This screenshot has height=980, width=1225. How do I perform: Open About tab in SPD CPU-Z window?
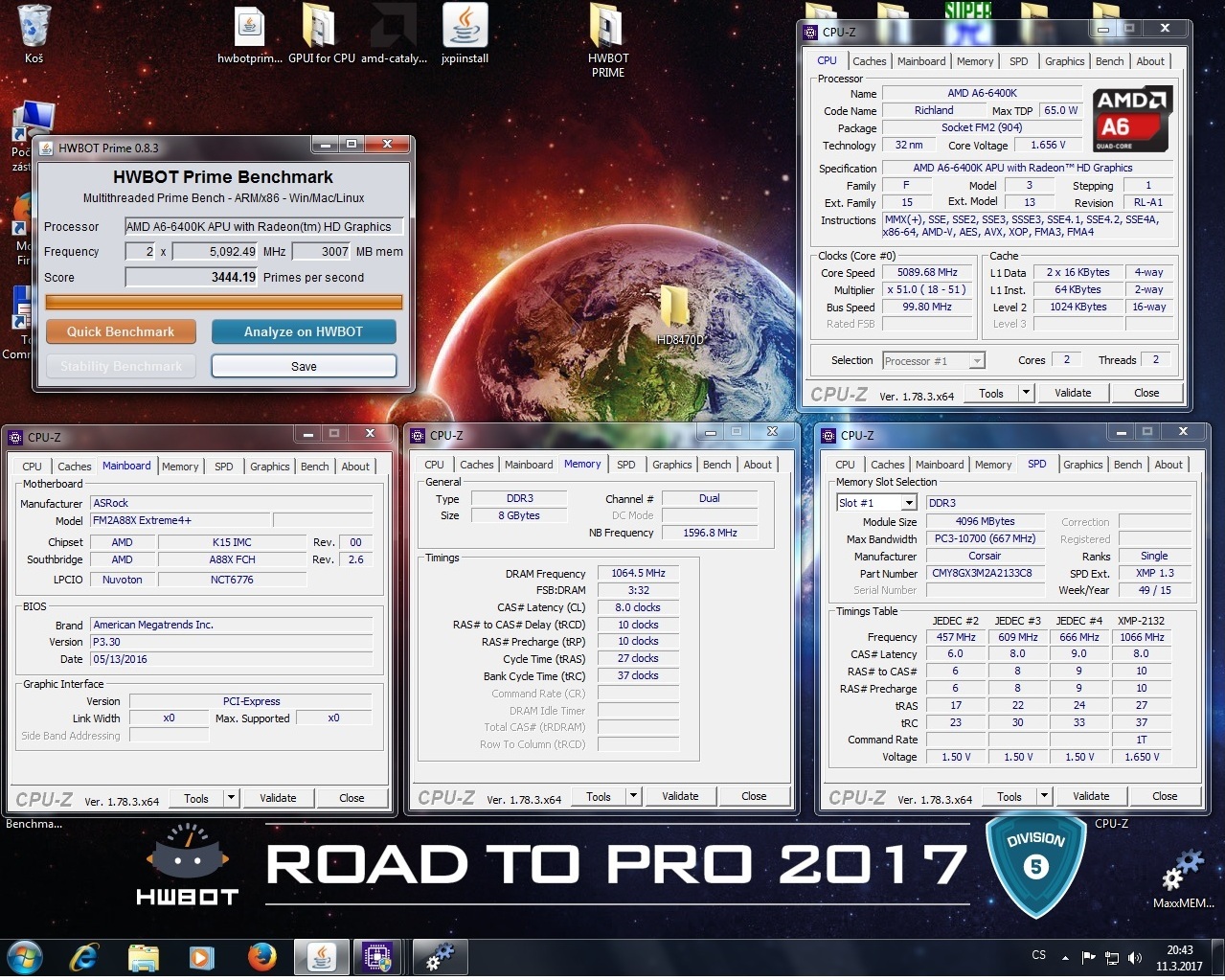[1168, 465]
